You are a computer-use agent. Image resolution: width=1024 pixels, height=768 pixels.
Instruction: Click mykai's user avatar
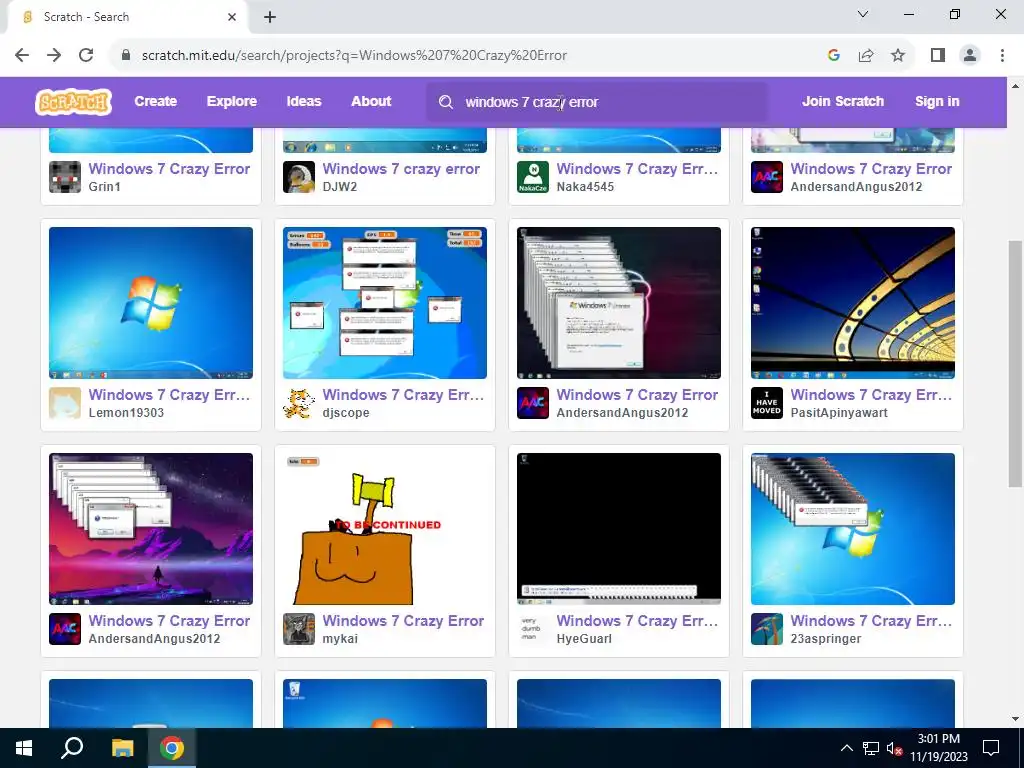pyautogui.click(x=299, y=629)
